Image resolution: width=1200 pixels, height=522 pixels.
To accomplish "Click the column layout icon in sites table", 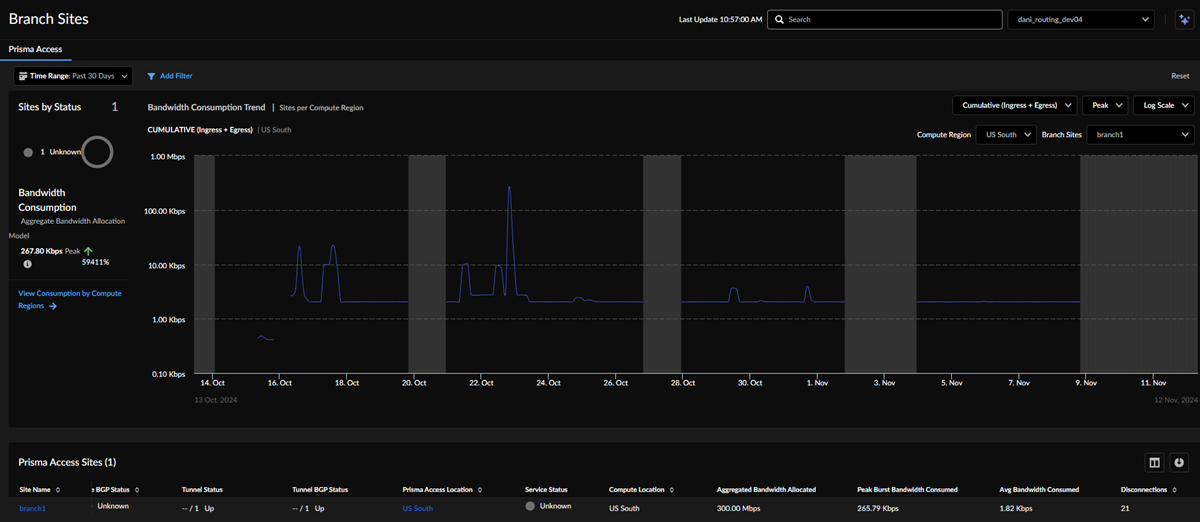I will [1154, 462].
